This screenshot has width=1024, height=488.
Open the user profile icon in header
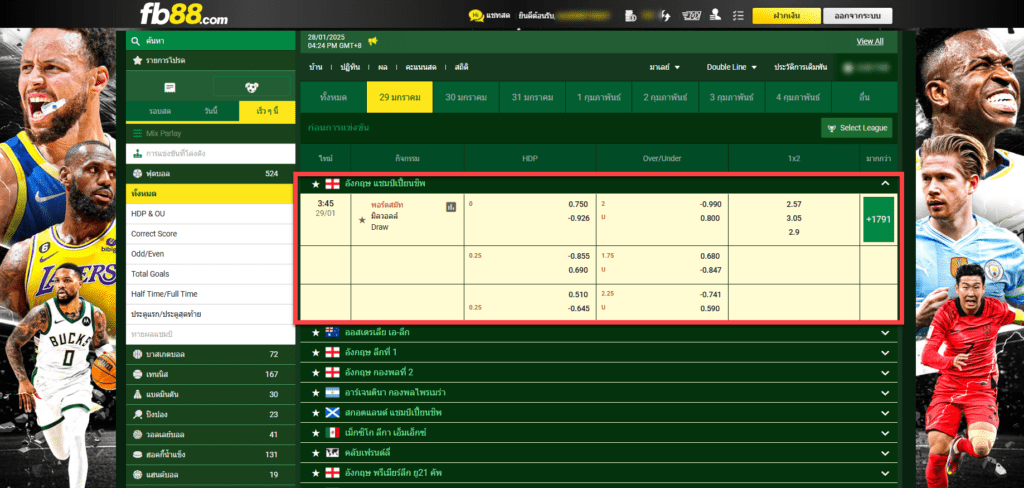point(716,16)
